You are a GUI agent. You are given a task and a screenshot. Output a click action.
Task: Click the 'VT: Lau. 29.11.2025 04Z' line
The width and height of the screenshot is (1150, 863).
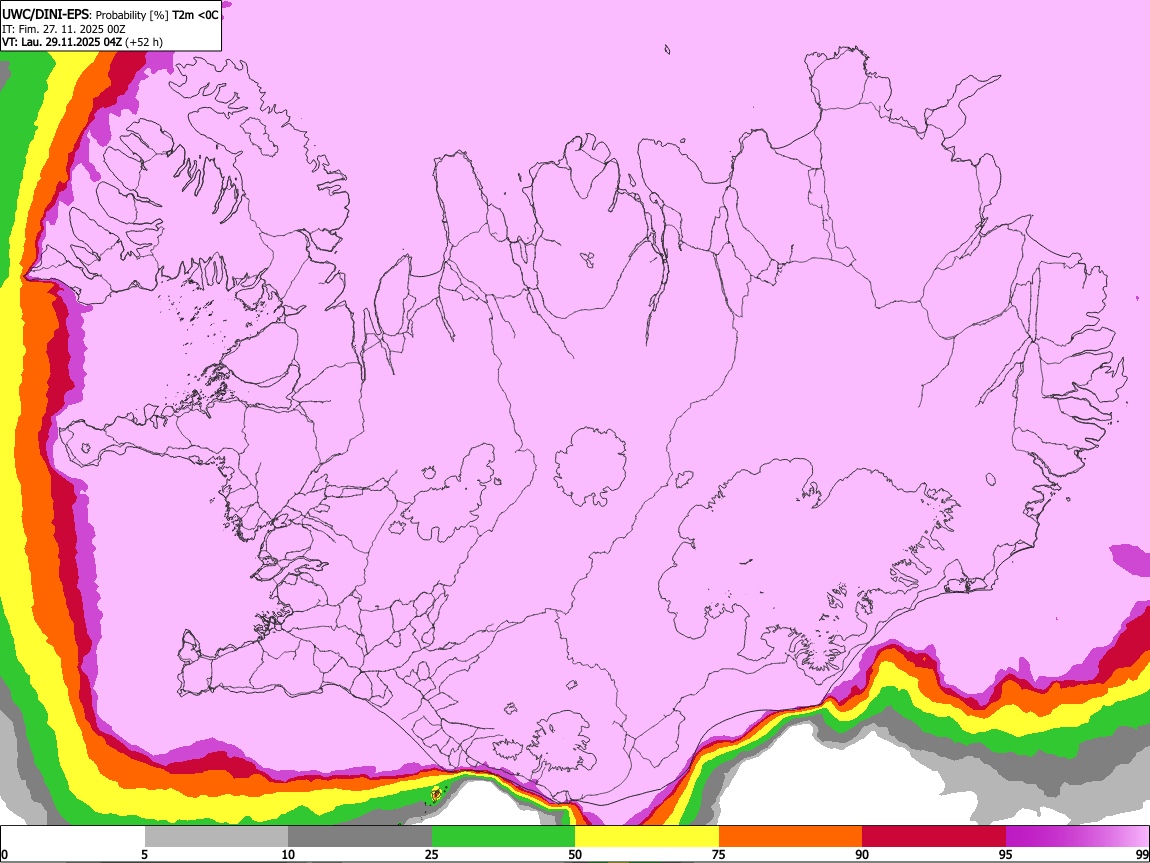click(x=62, y=42)
